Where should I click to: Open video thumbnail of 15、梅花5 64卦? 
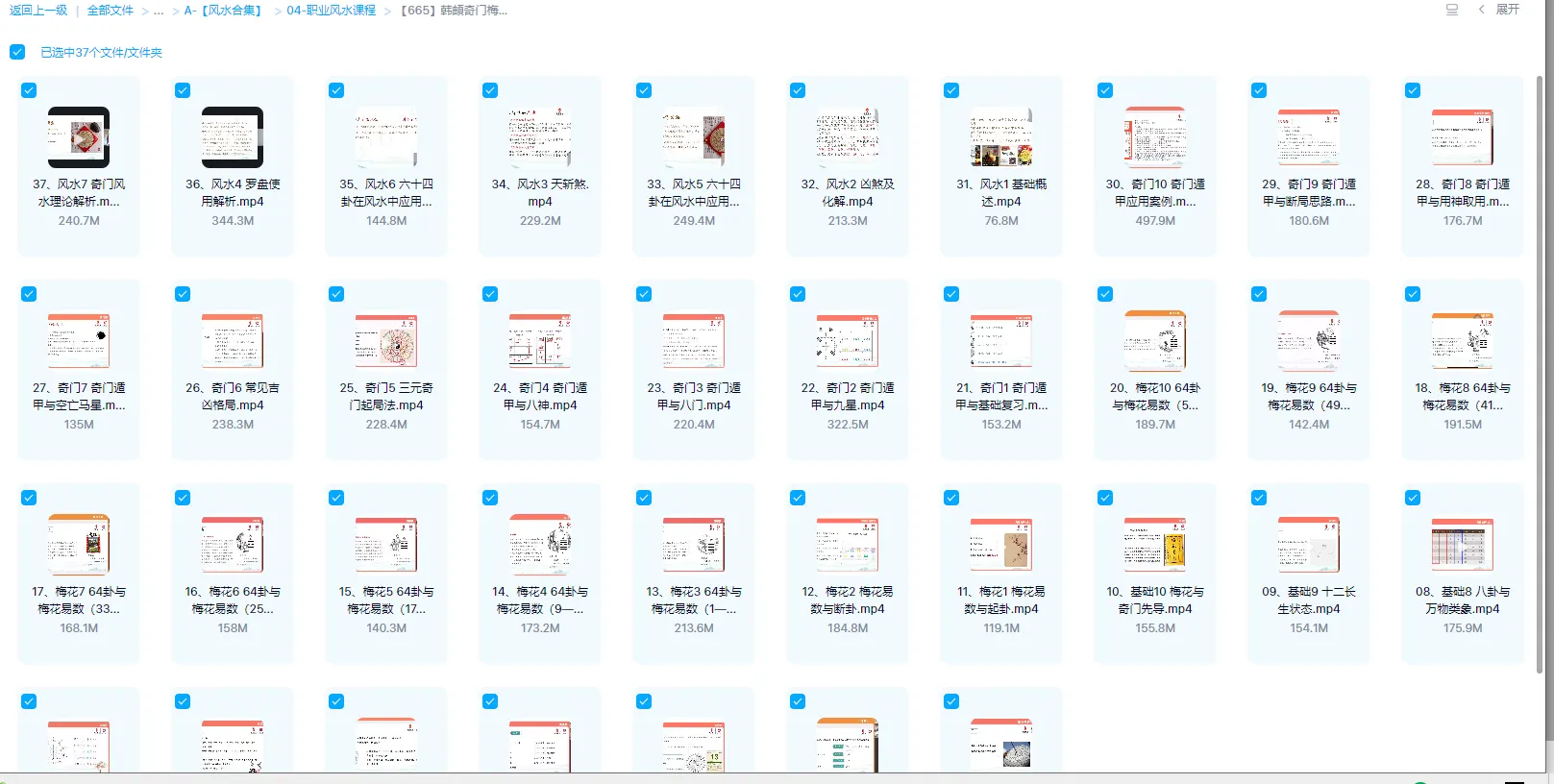386,545
